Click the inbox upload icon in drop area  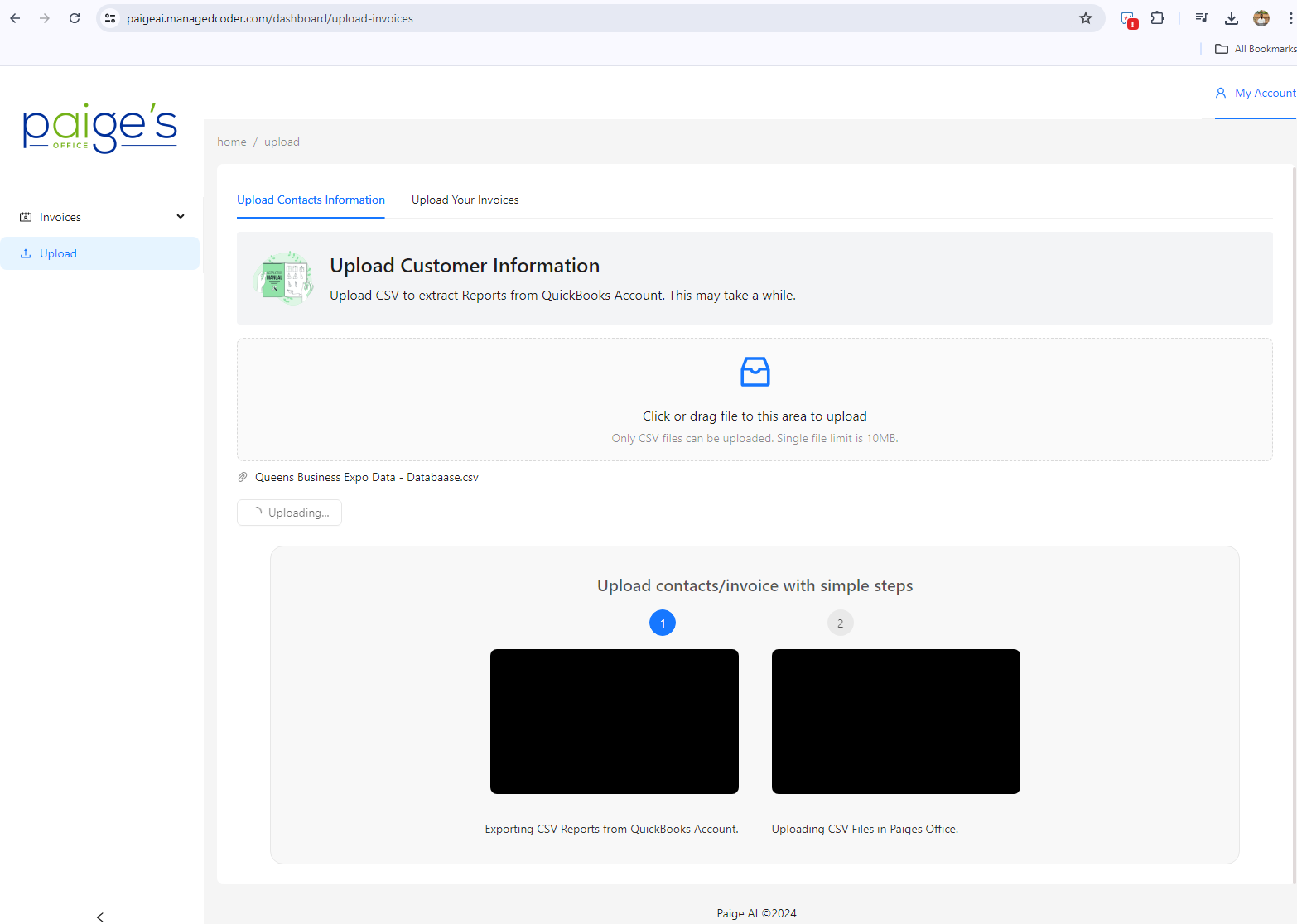(755, 372)
